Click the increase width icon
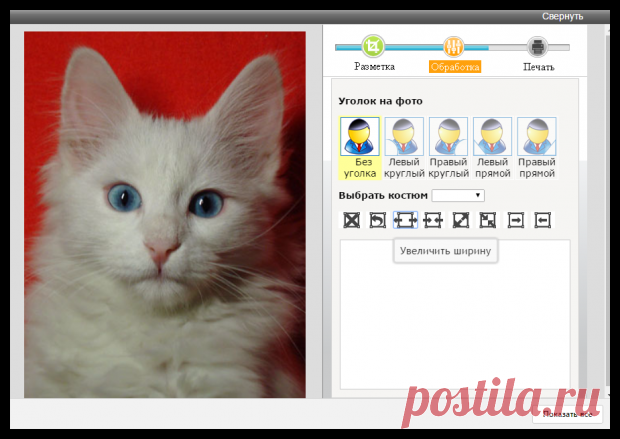 click(405, 220)
